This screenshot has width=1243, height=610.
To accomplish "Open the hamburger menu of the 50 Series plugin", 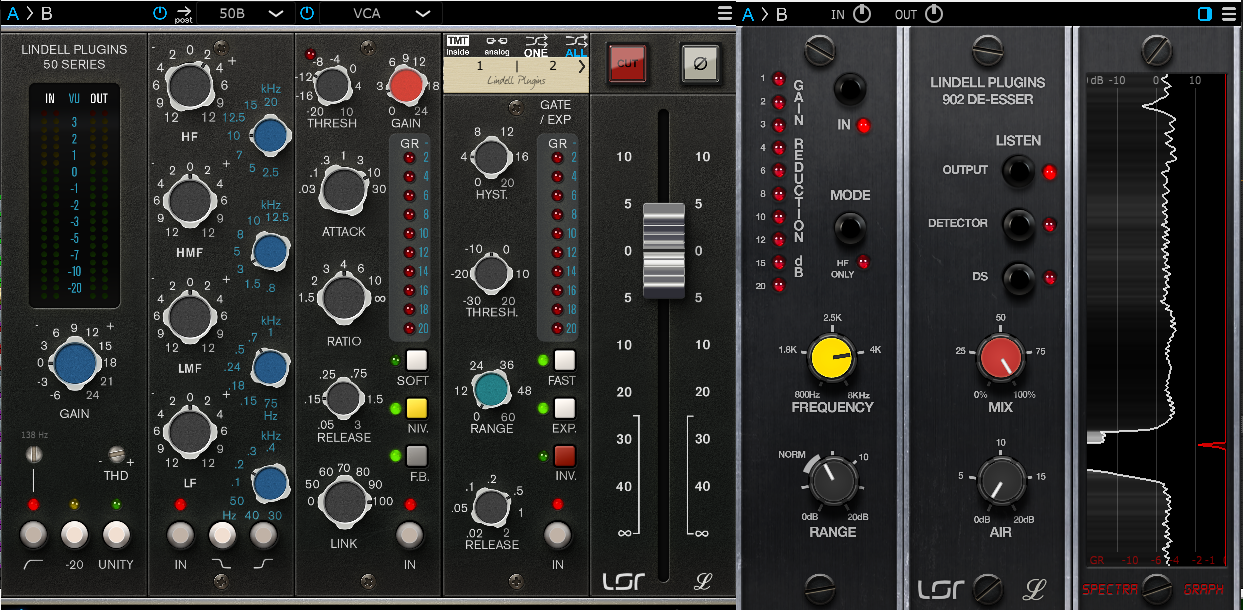I will click(725, 13).
